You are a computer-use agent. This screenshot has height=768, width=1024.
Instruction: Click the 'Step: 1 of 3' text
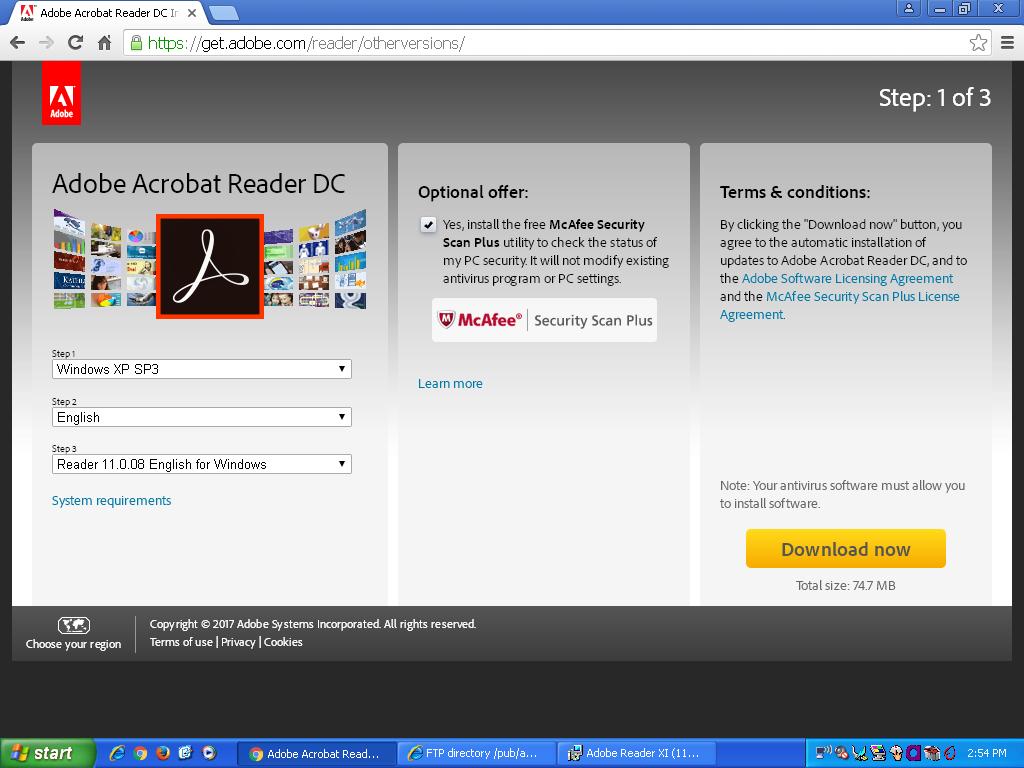click(x=935, y=98)
